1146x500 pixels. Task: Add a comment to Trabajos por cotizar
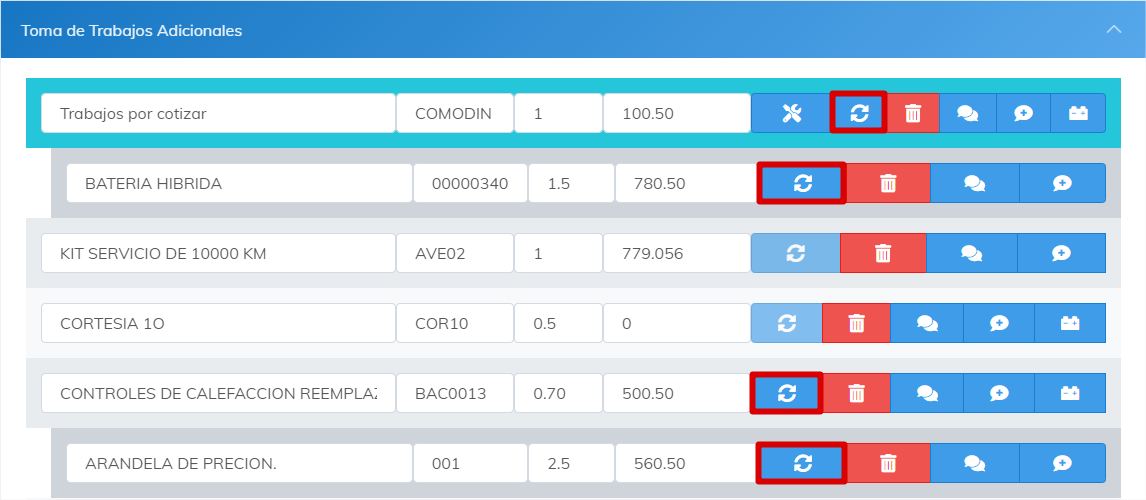[x=1023, y=114]
